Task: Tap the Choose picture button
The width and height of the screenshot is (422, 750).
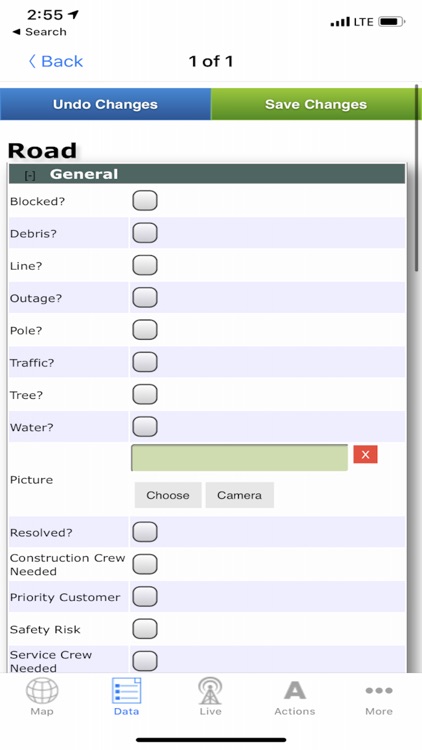Action: (168, 495)
